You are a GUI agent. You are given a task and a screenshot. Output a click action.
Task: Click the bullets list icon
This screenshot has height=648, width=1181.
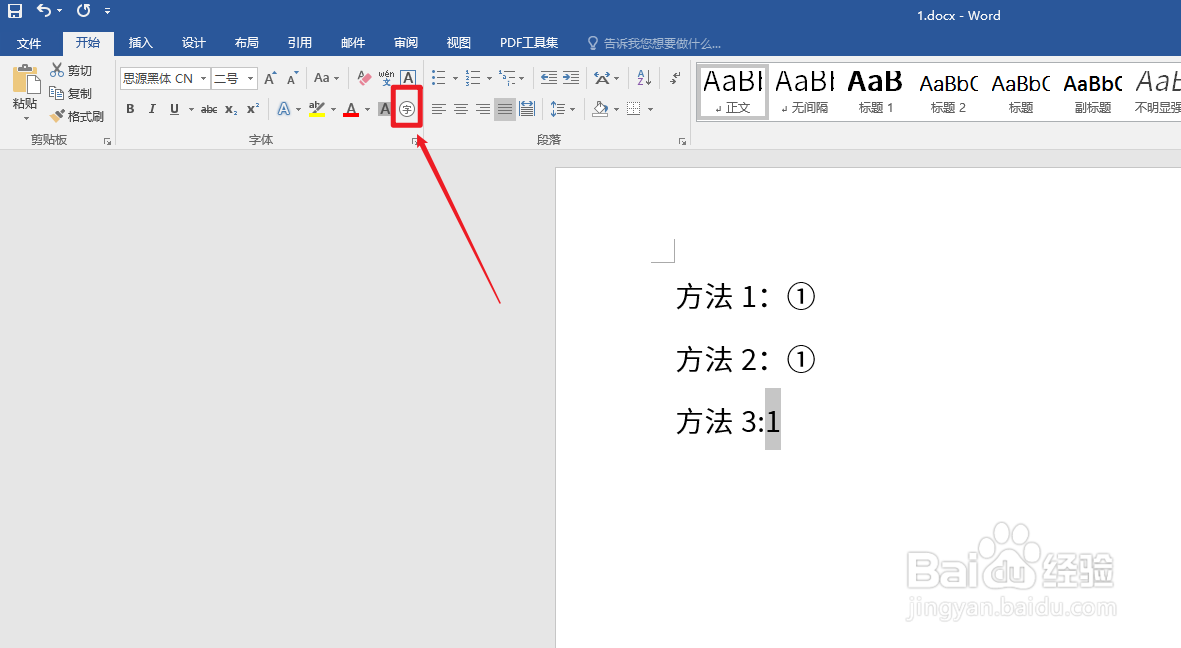pos(438,78)
